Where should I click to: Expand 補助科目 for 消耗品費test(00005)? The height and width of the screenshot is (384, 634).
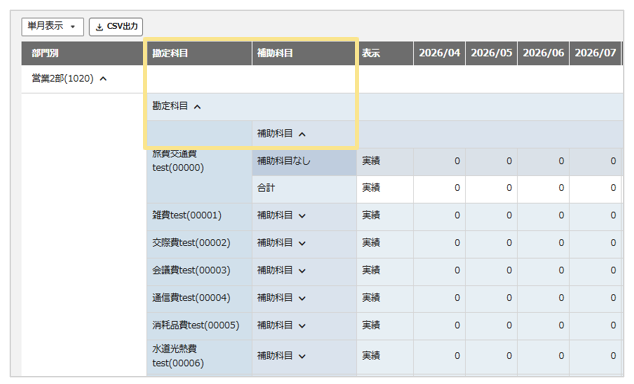(x=302, y=326)
